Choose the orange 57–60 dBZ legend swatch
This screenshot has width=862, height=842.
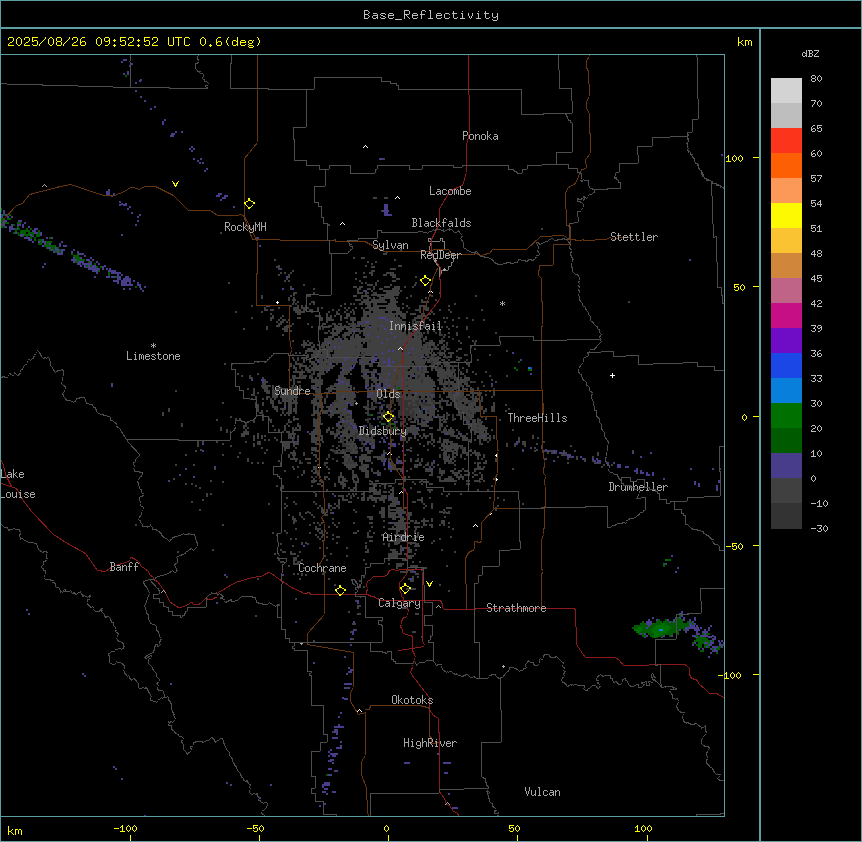pos(786,165)
